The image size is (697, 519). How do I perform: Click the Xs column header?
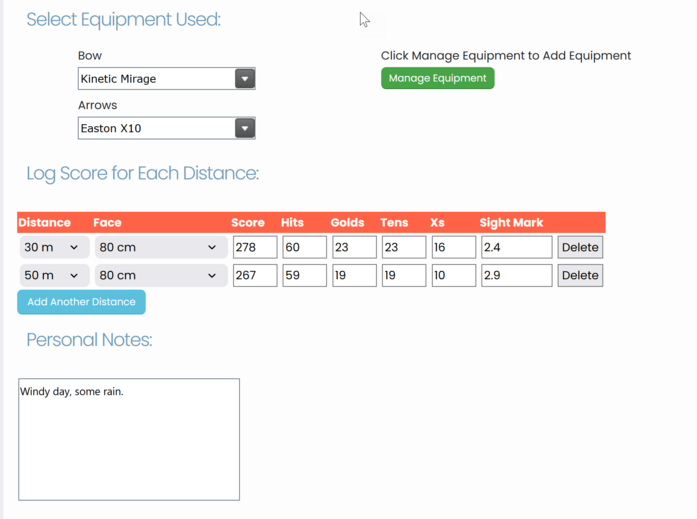437,222
